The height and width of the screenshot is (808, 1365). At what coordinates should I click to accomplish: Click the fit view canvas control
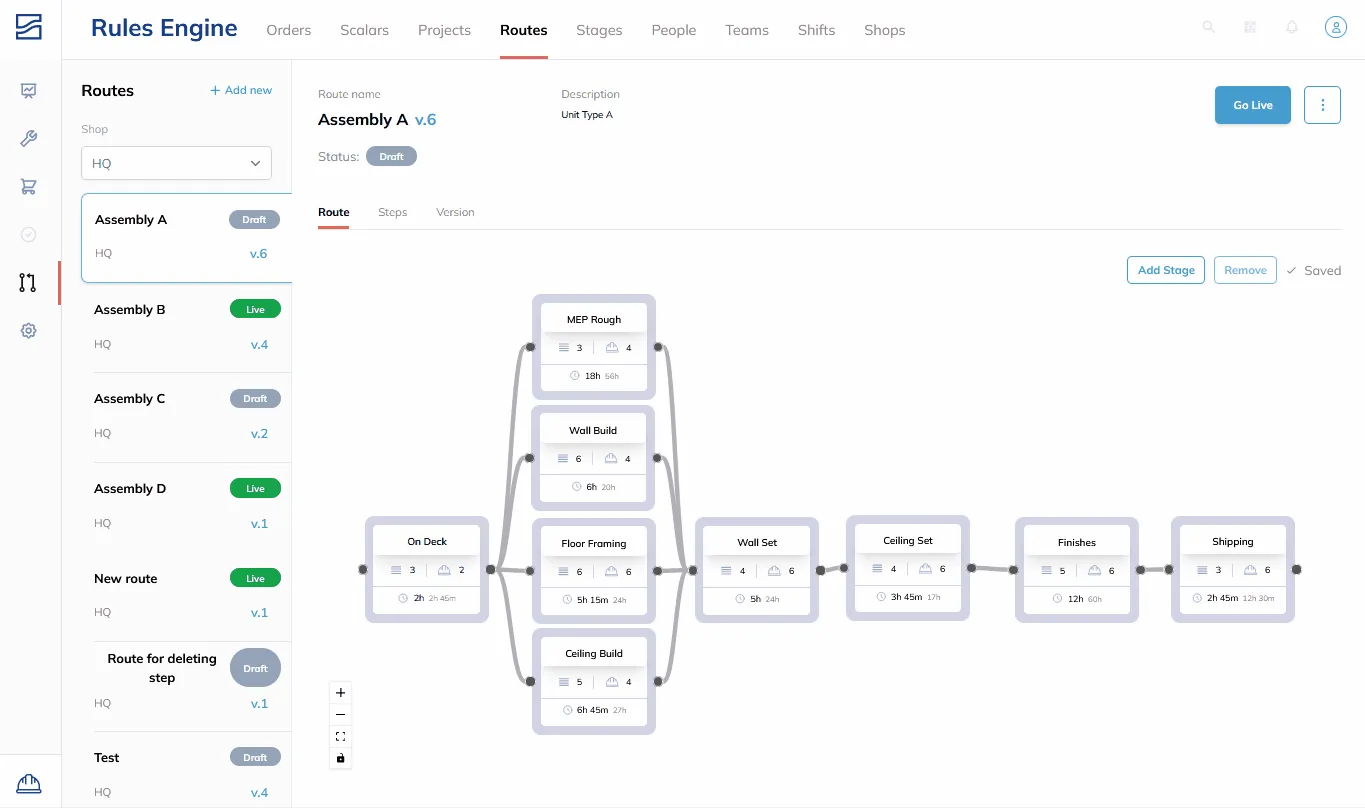pos(340,736)
